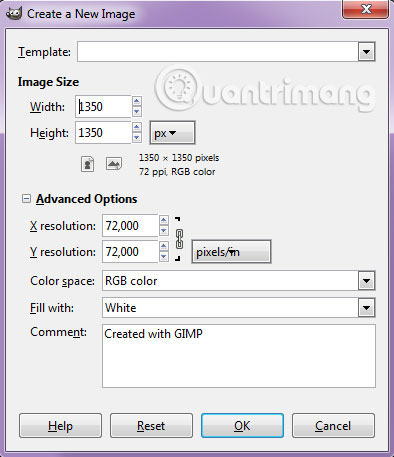Confirm with the OK button
This screenshot has width=394, height=457.
pyautogui.click(x=242, y=426)
